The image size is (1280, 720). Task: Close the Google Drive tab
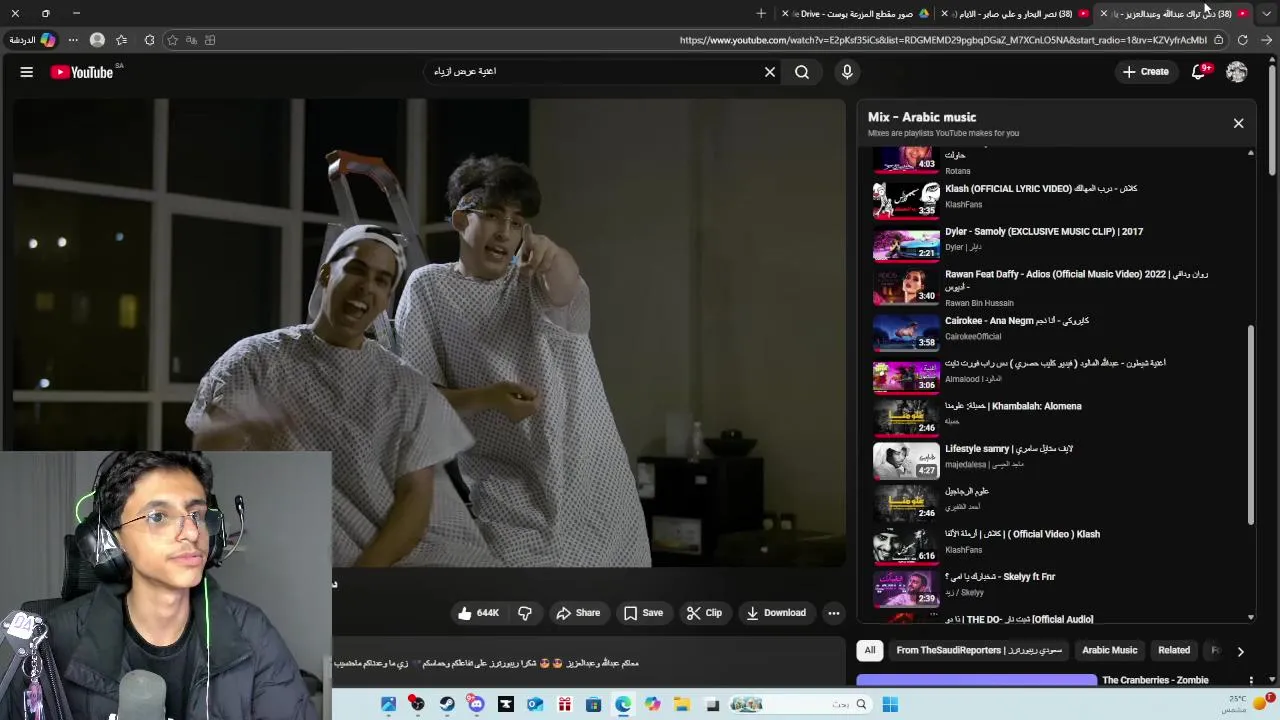[x=785, y=14]
